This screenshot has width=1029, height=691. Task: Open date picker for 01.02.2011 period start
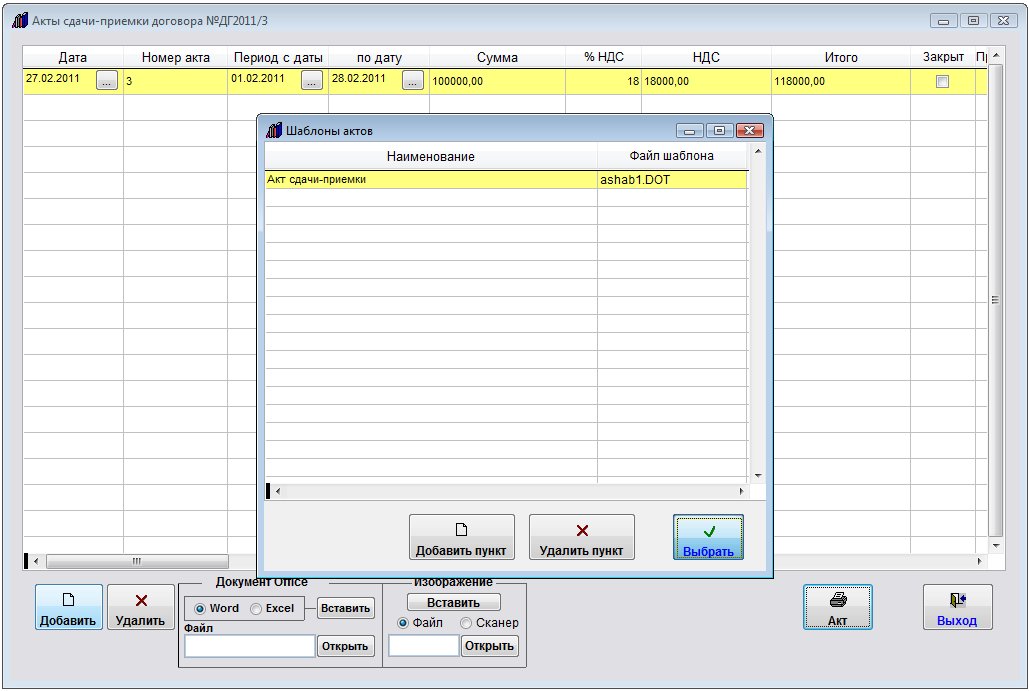click(x=312, y=81)
